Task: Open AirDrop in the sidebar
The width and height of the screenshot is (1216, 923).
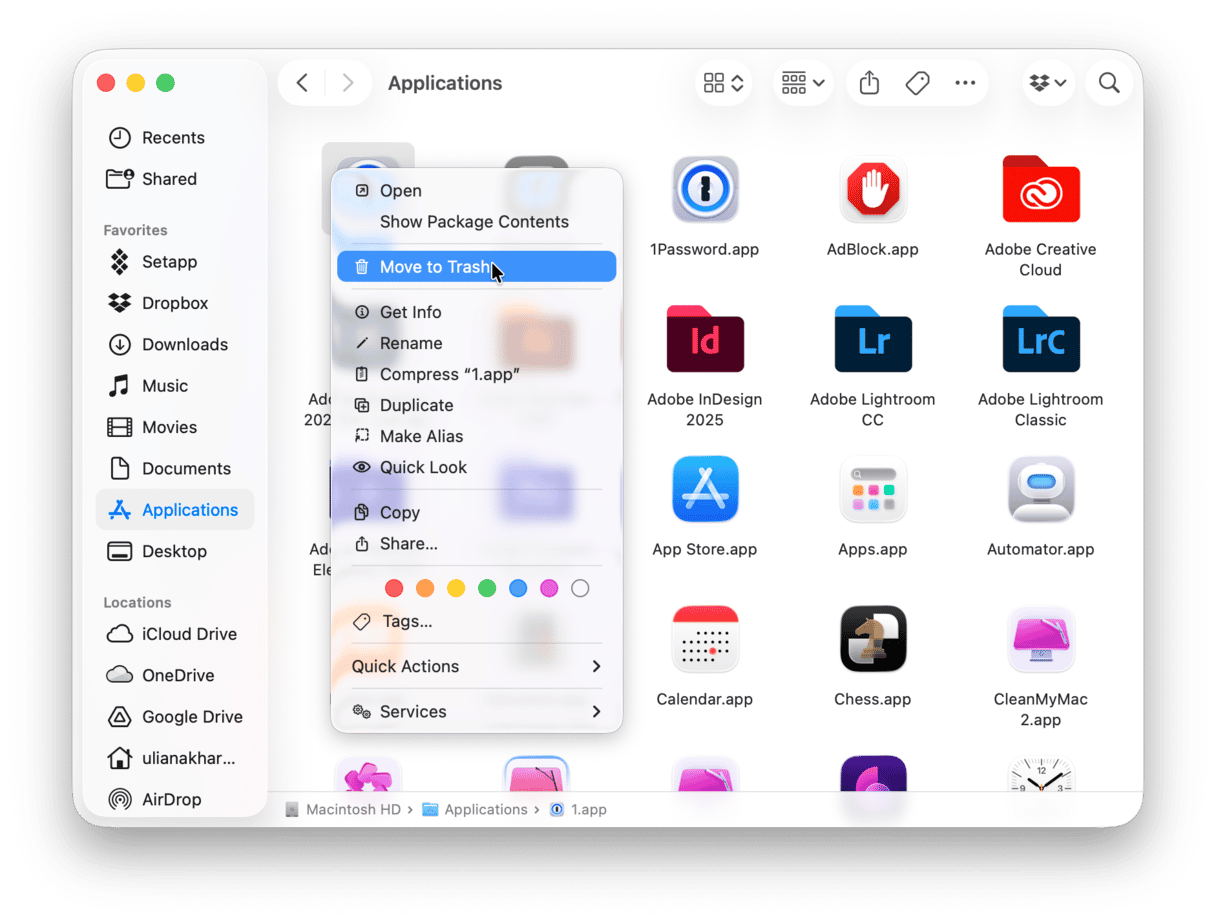Action: click(x=175, y=799)
